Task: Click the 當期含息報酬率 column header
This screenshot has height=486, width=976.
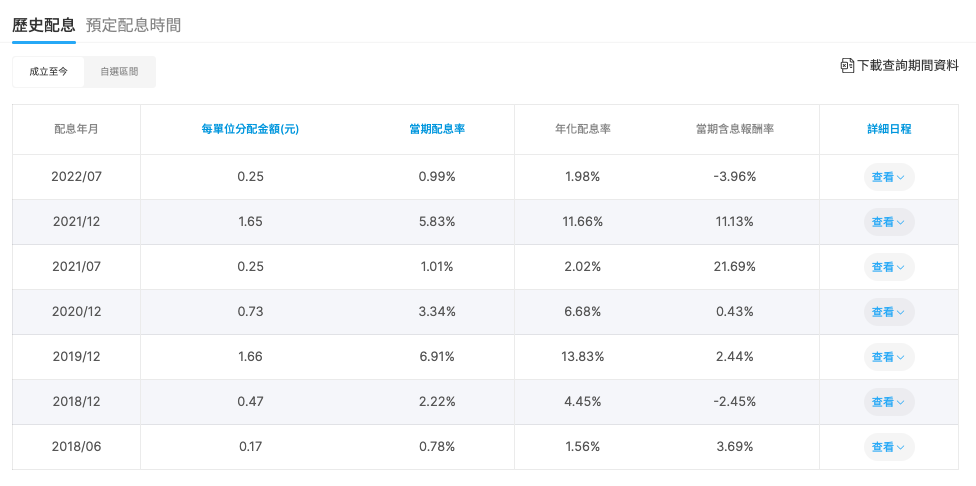Action: pos(734,129)
